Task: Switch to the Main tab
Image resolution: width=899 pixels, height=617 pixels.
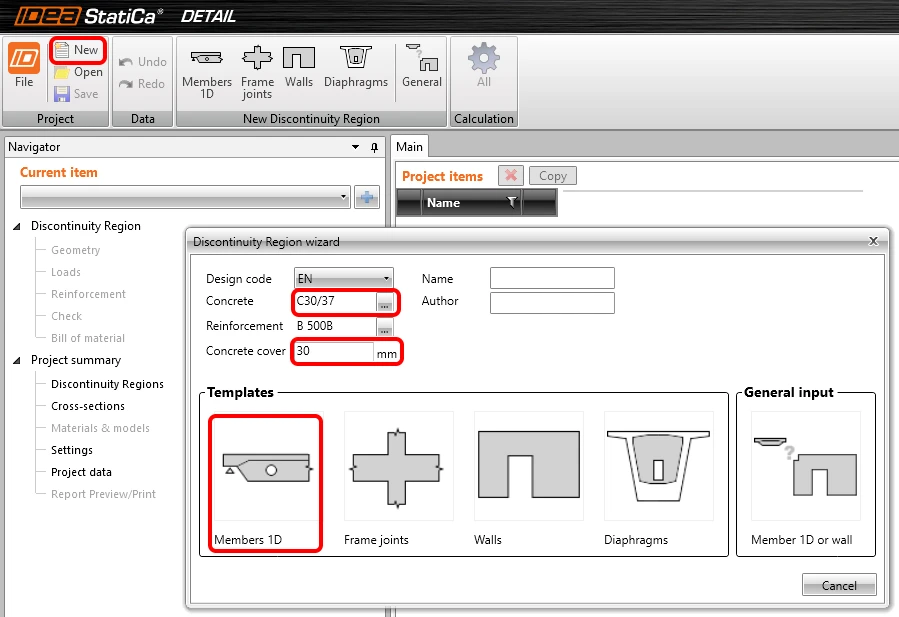Action: pyautogui.click(x=409, y=147)
